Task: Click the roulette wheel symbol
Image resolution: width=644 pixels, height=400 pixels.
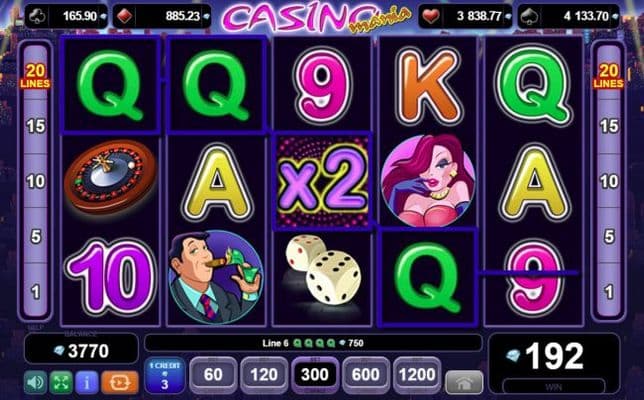Action: click(x=110, y=176)
